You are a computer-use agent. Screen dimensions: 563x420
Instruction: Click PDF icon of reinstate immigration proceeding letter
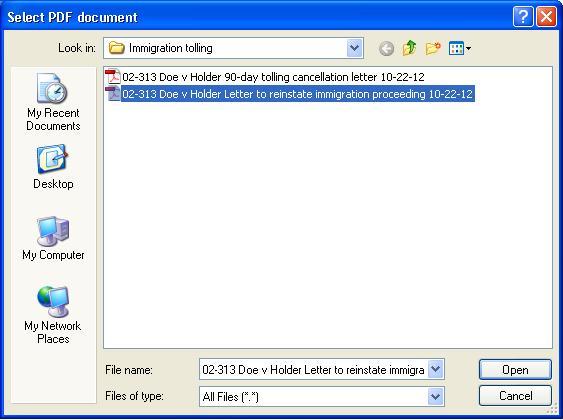pos(112,93)
